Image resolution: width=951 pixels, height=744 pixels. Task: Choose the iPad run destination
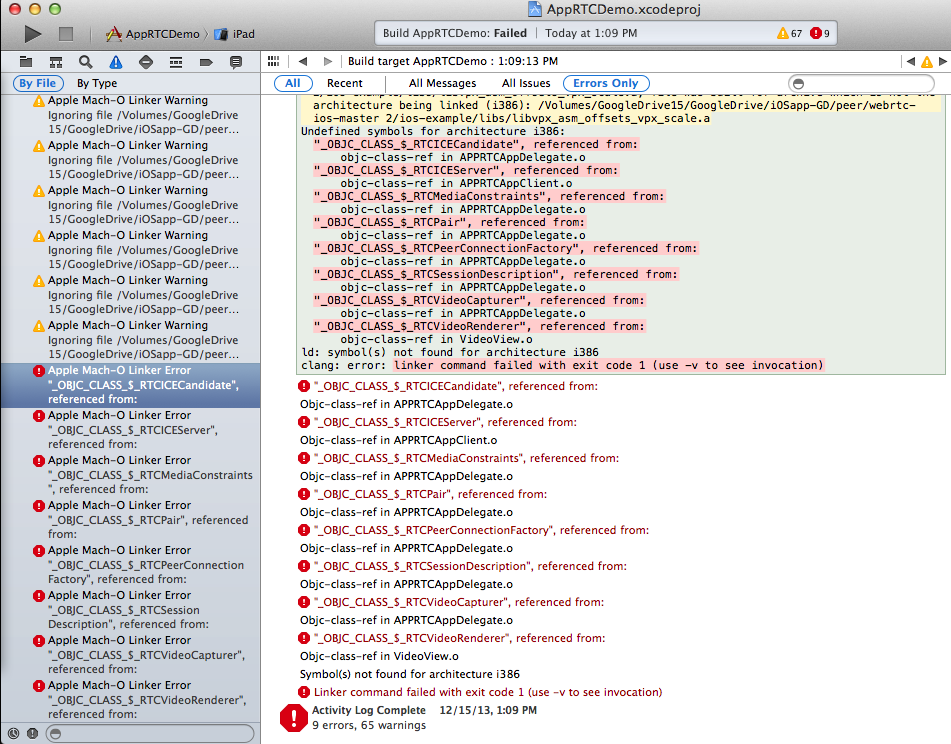[x=235, y=34]
